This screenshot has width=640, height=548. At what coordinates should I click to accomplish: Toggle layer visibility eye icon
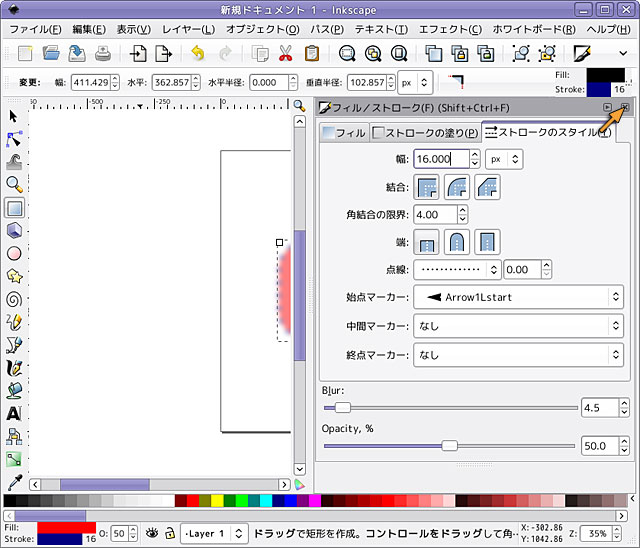[153, 534]
